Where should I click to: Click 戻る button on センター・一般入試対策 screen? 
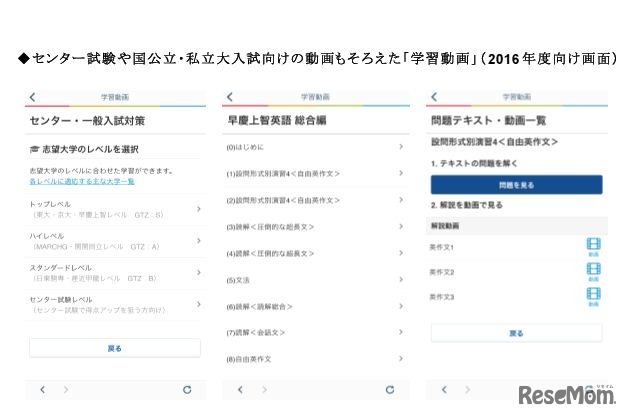pos(115,348)
